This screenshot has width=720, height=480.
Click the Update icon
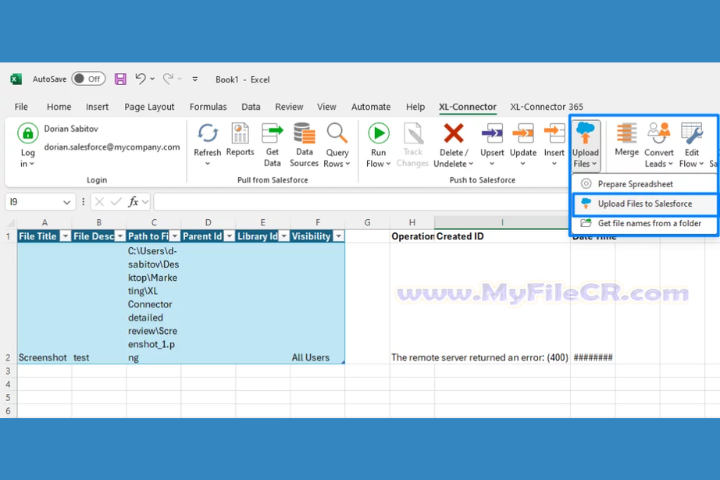[x=523, y=134]
